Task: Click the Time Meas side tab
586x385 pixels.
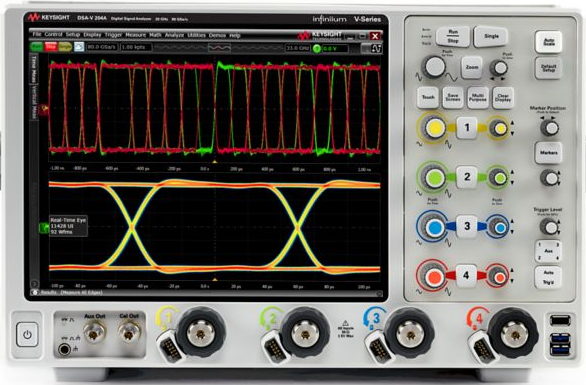Action: [x=34, y=70]
